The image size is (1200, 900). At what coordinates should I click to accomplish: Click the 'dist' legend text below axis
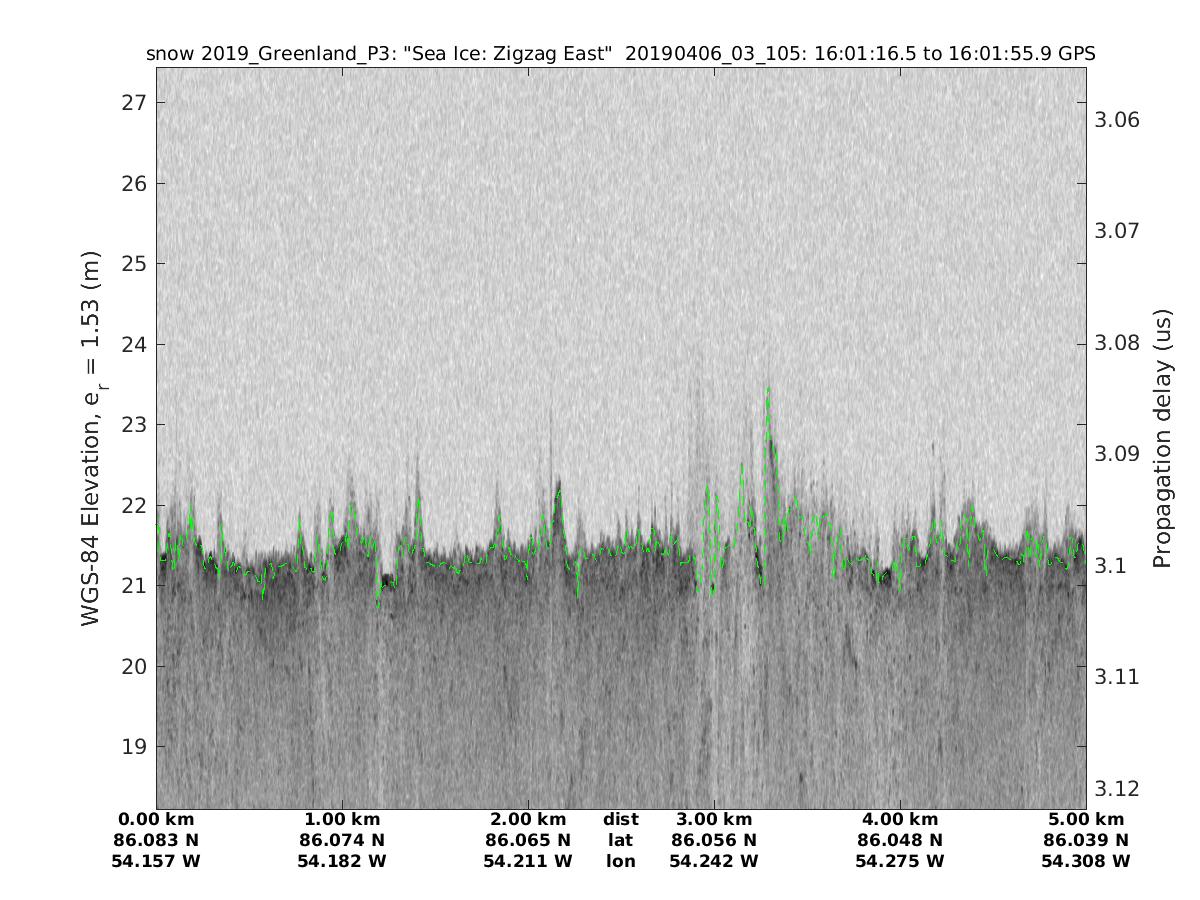coord(620,820)
